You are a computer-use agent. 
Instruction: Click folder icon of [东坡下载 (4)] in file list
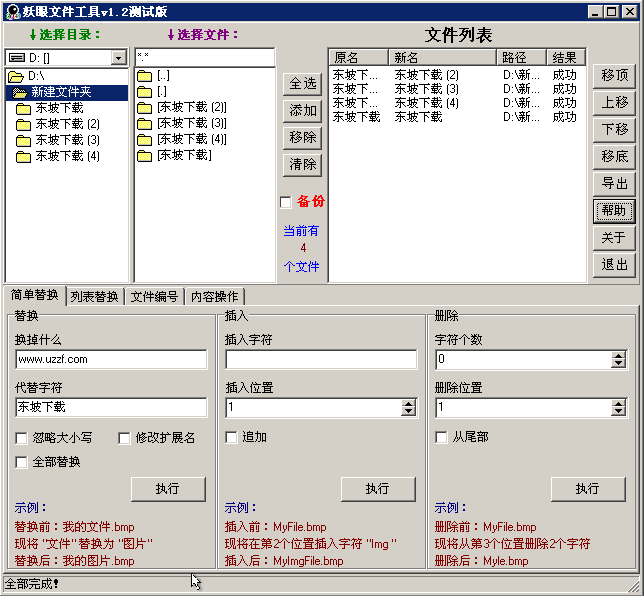point(144,140)
